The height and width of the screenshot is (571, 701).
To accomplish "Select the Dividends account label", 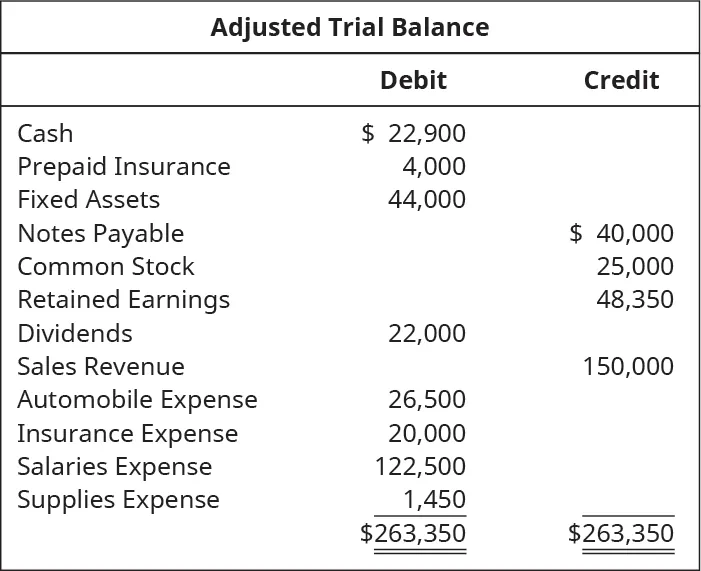I will (75, 333).
